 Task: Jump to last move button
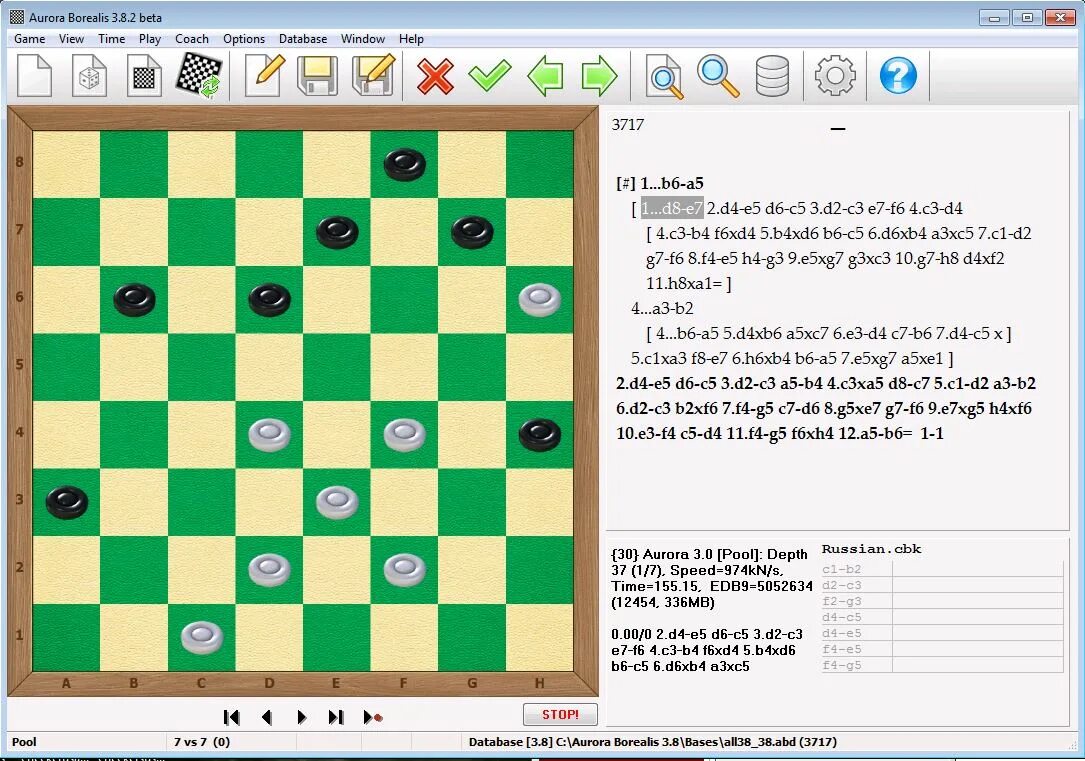click(336, 717)
